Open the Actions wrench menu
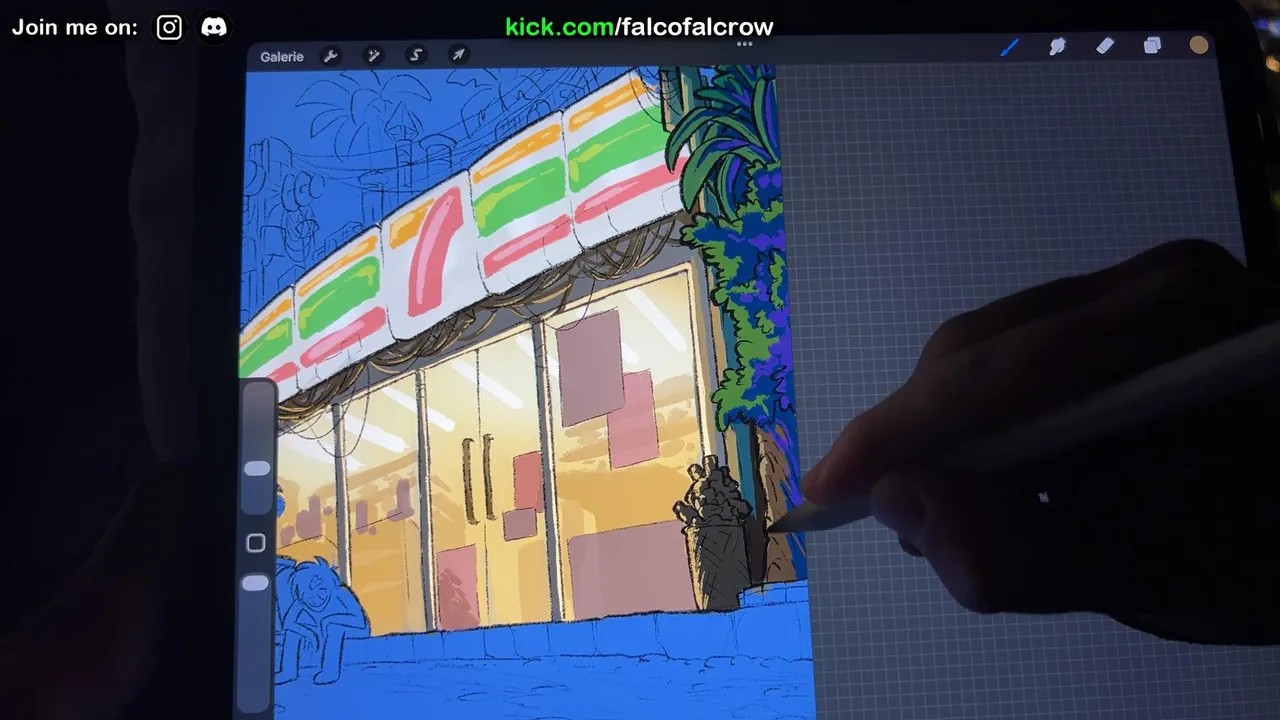Screen dimensions: 1280x720 [x=331, y=56]
